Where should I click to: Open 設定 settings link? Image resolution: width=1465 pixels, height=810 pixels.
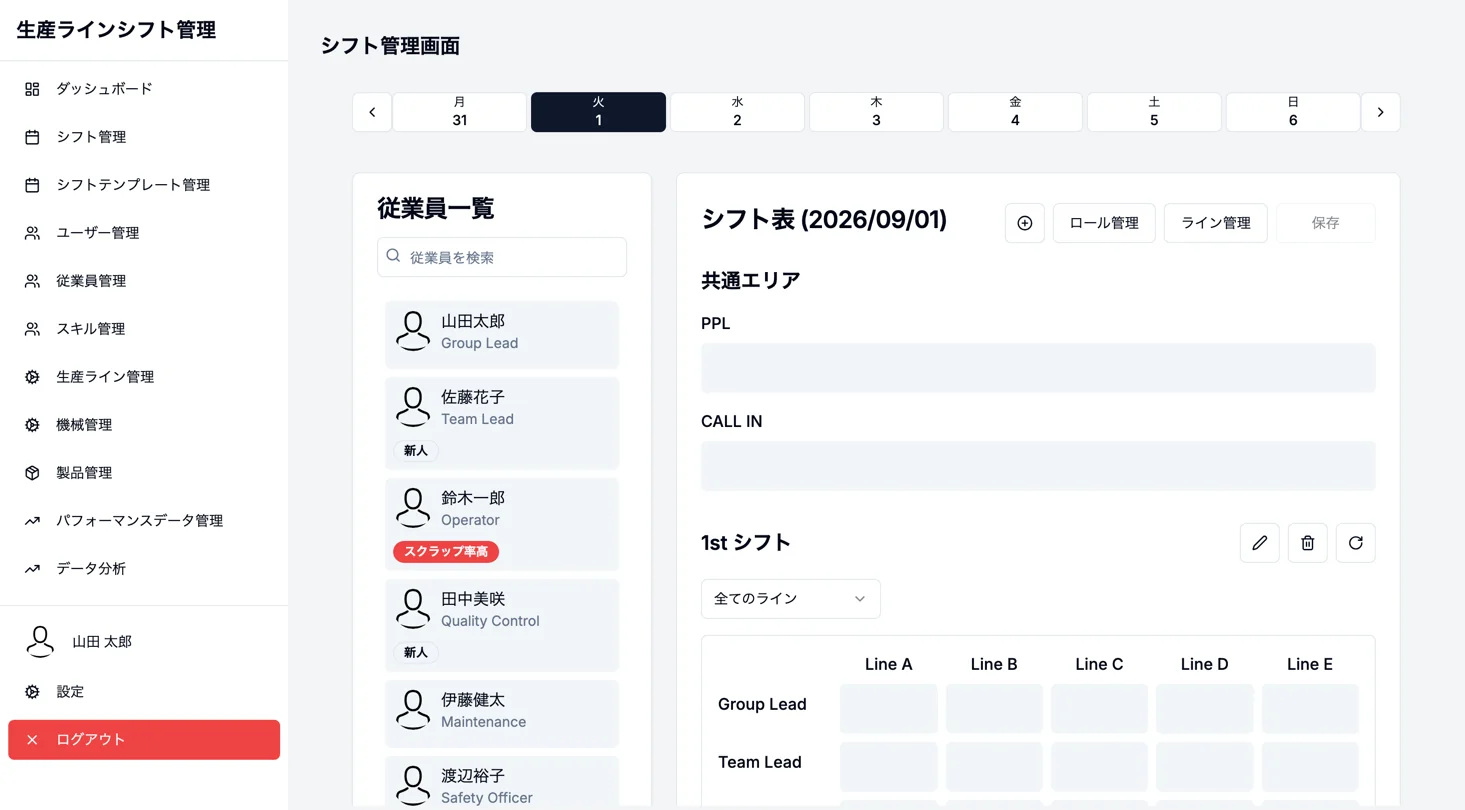144,692
